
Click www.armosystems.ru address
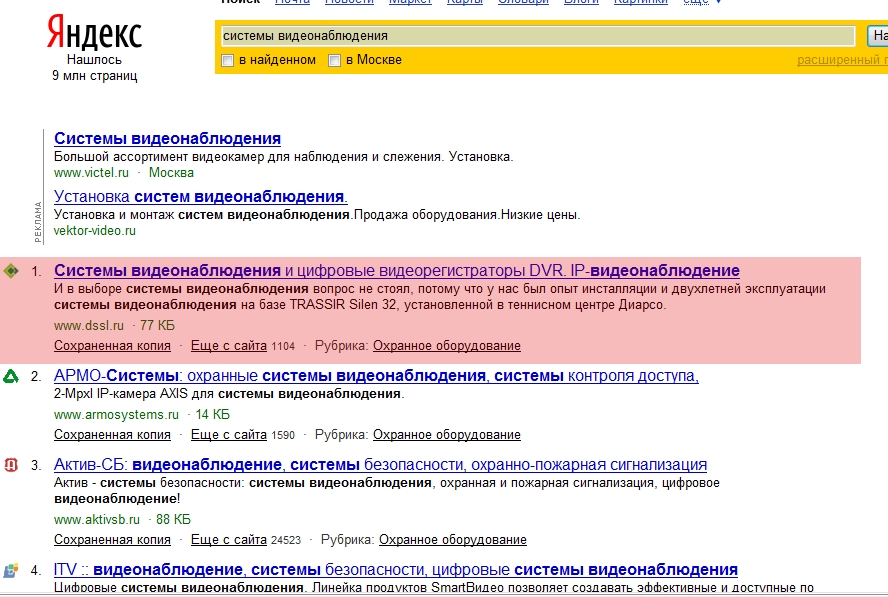coord(116,415)
